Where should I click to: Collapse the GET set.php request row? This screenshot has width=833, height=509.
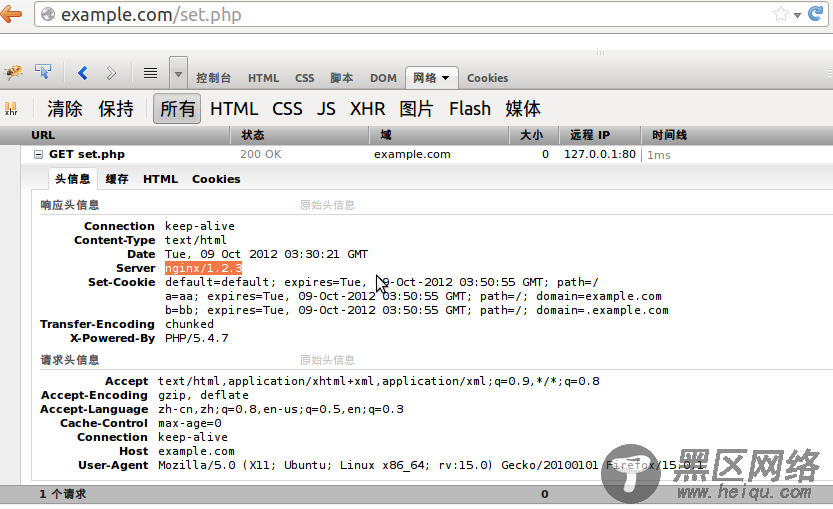38,155
